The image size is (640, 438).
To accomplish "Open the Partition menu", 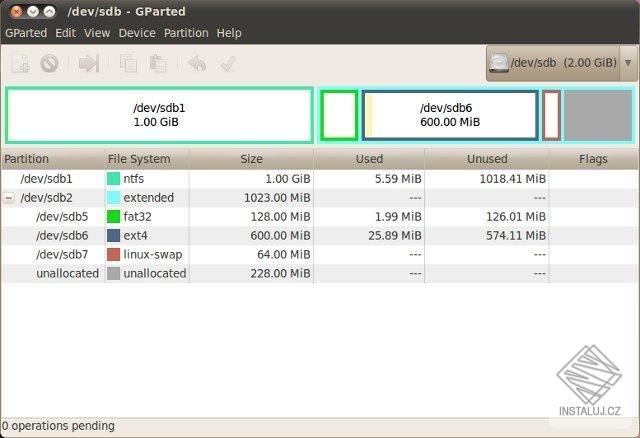I will tap(186, 33).
